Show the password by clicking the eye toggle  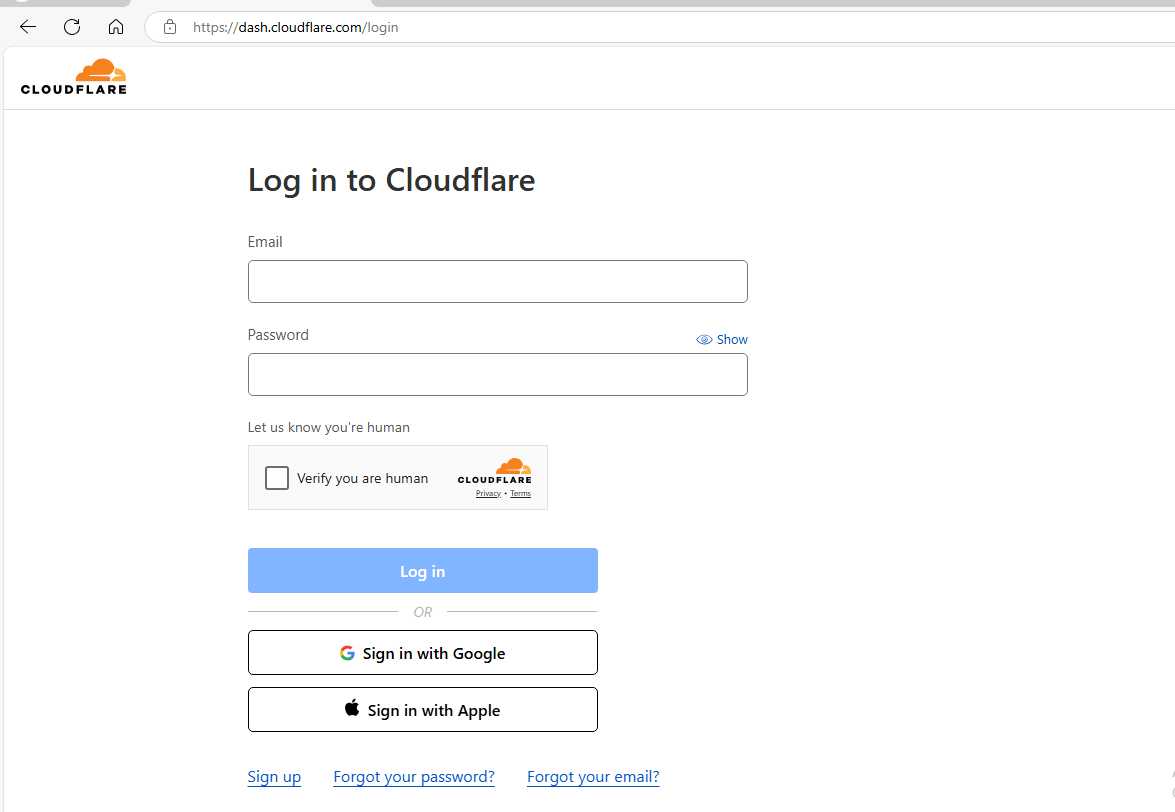pos(704,339)
